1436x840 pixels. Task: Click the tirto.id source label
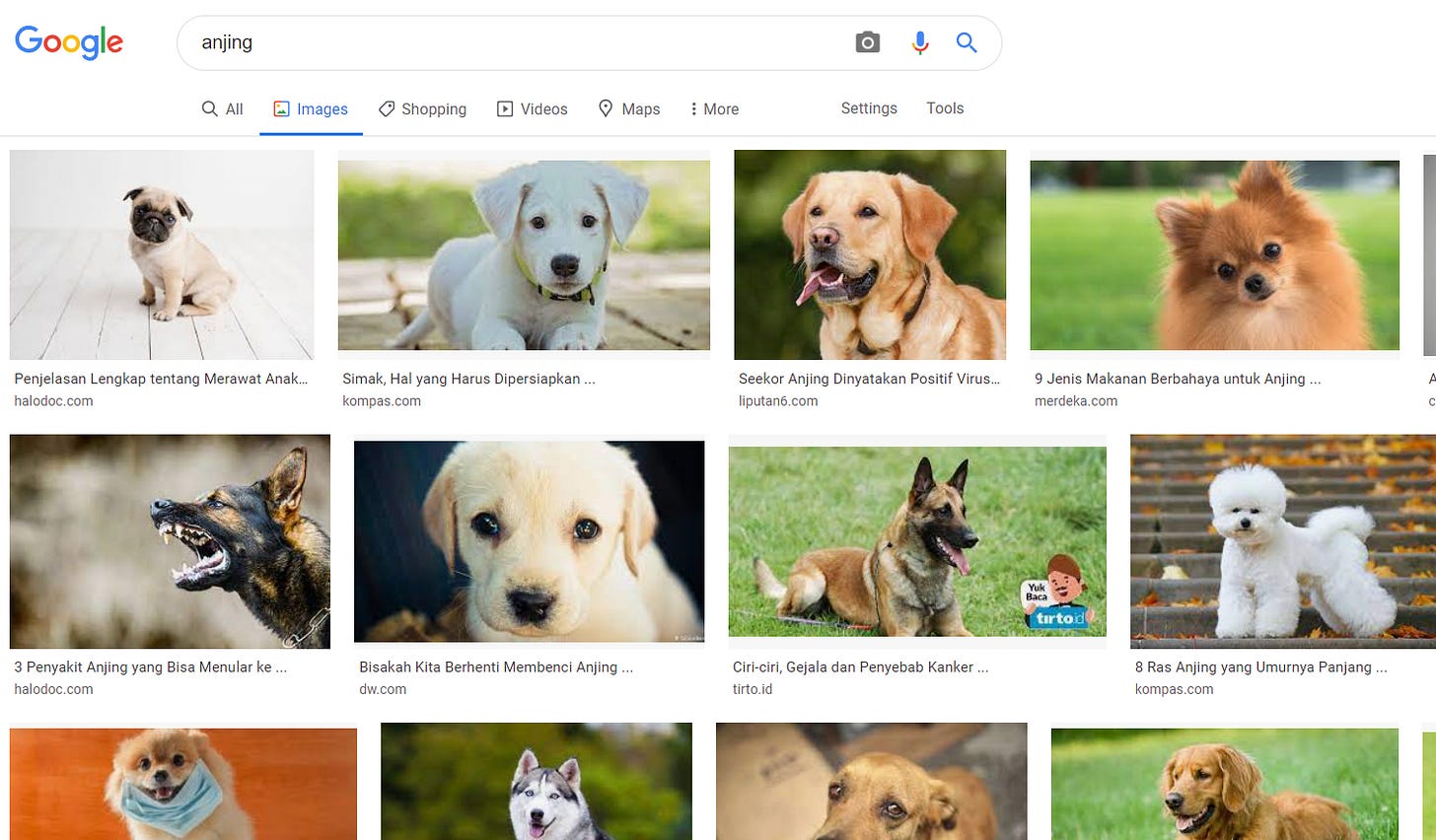click(753, 689)
